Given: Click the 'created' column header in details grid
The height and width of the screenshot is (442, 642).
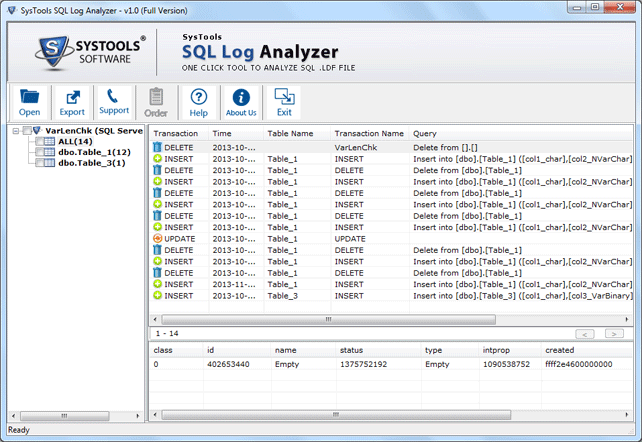Looking at the screenshot, I should point(587,350).
